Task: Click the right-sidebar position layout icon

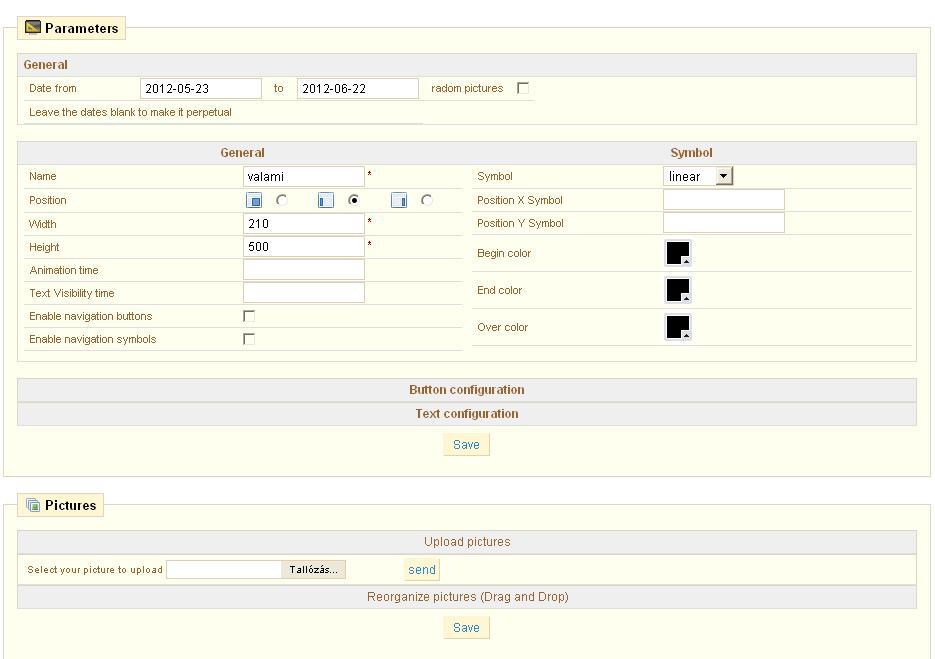Action: click(399, 201)
